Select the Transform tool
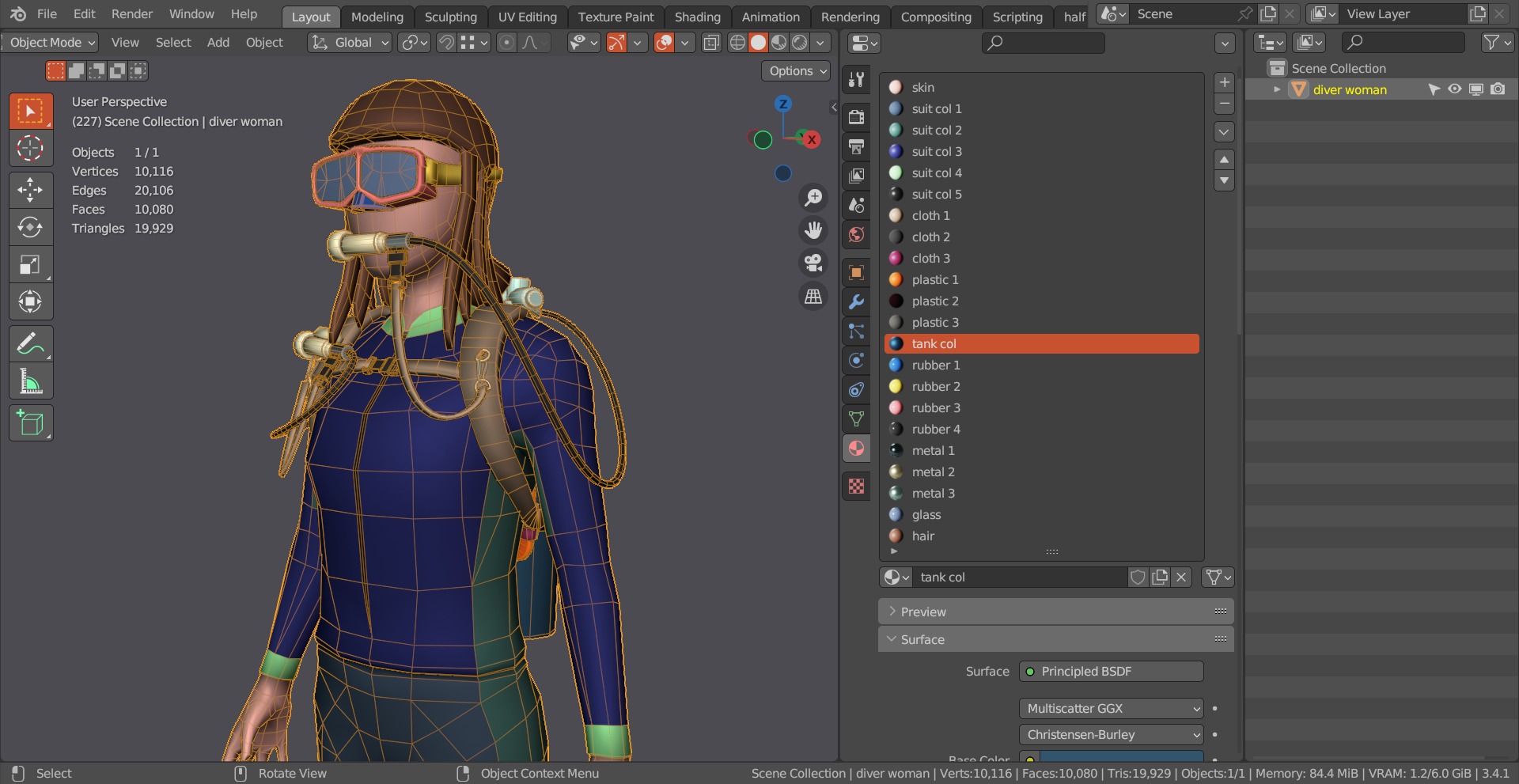The width and height of the screenshot is (1519, 784). pos(31,301)
